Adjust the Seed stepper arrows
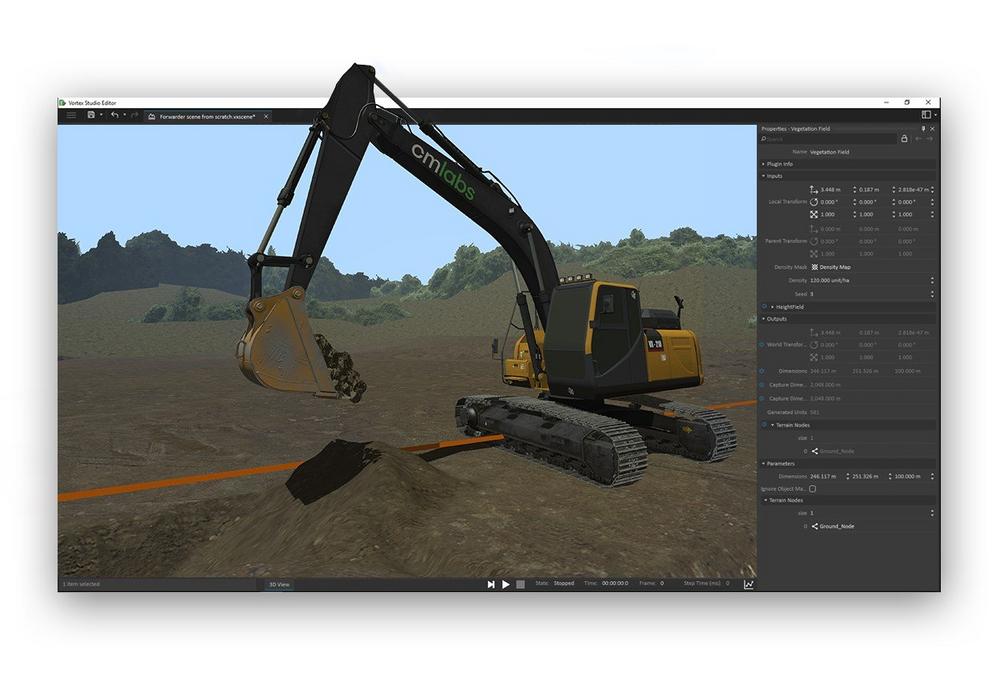1000x696 pixels. (932, 294)
